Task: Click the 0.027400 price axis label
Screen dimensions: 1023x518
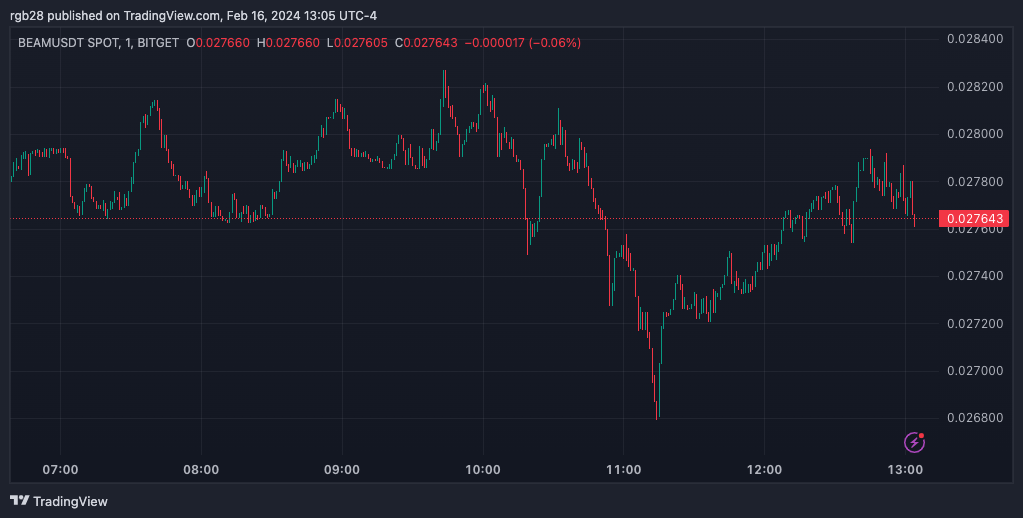Action: pos(975,276)
